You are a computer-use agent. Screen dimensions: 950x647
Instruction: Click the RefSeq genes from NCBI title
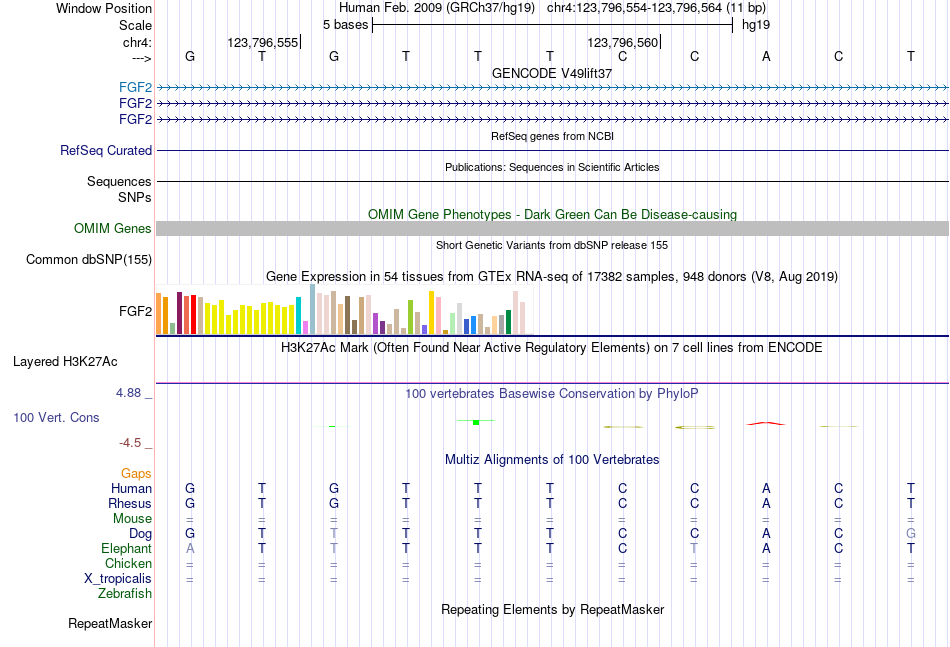tap(552, 136)
